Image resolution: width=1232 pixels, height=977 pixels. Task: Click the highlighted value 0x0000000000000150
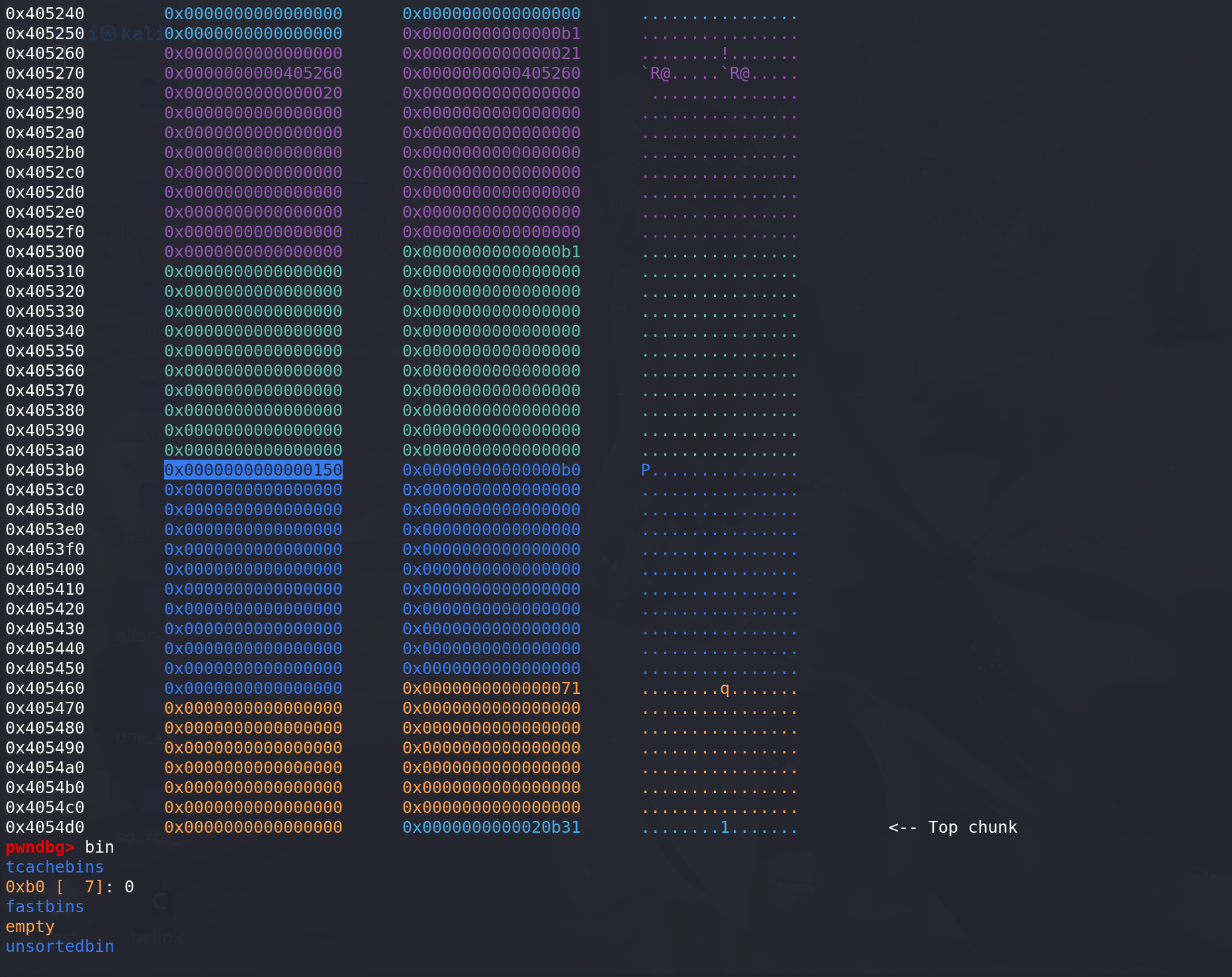pyautogui.click(x=253, y=470)
